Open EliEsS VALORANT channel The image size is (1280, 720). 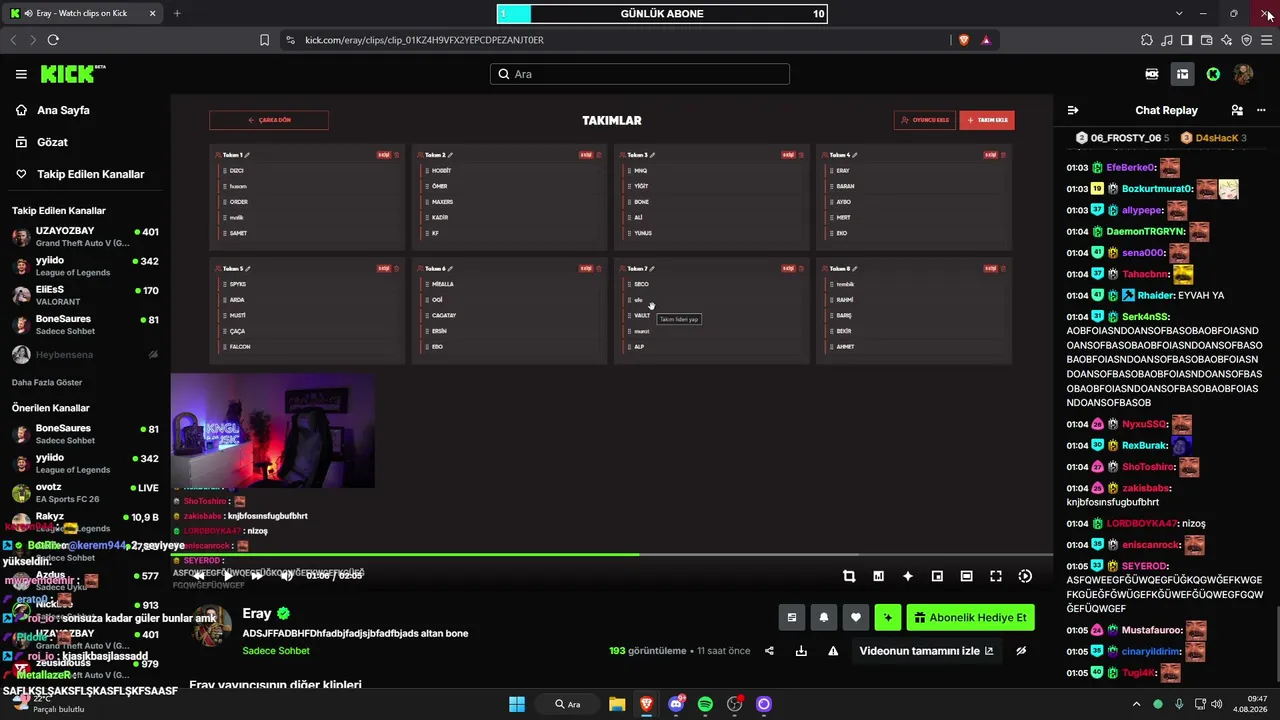(85, 296)
